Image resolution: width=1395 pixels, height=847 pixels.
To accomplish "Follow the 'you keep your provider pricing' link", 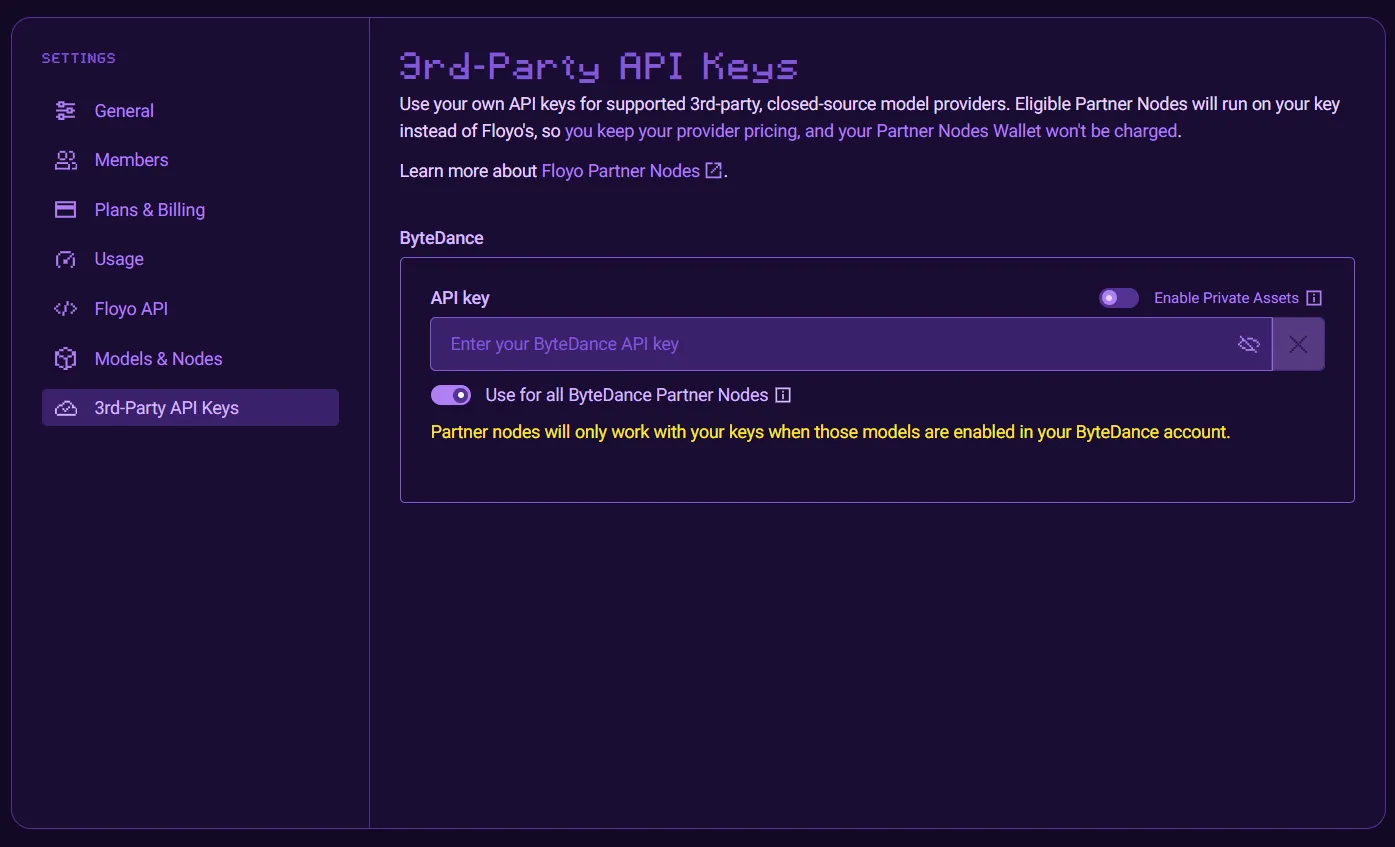I will click(871, 131).
